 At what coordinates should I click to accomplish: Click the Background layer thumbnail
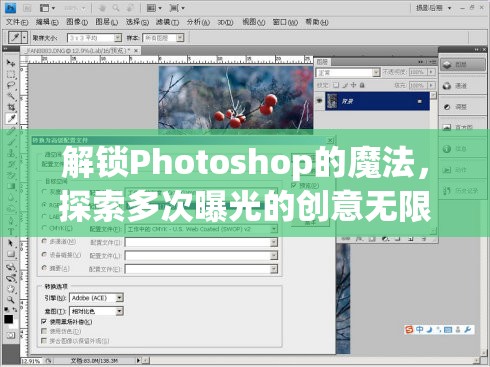click(x=332, y=101)
